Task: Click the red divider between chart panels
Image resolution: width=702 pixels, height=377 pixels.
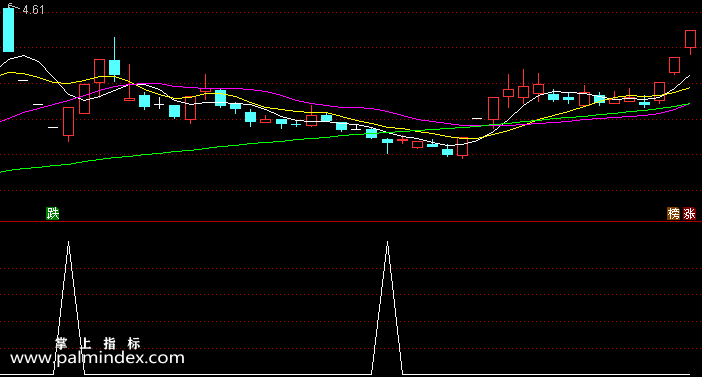Action: 351,221
